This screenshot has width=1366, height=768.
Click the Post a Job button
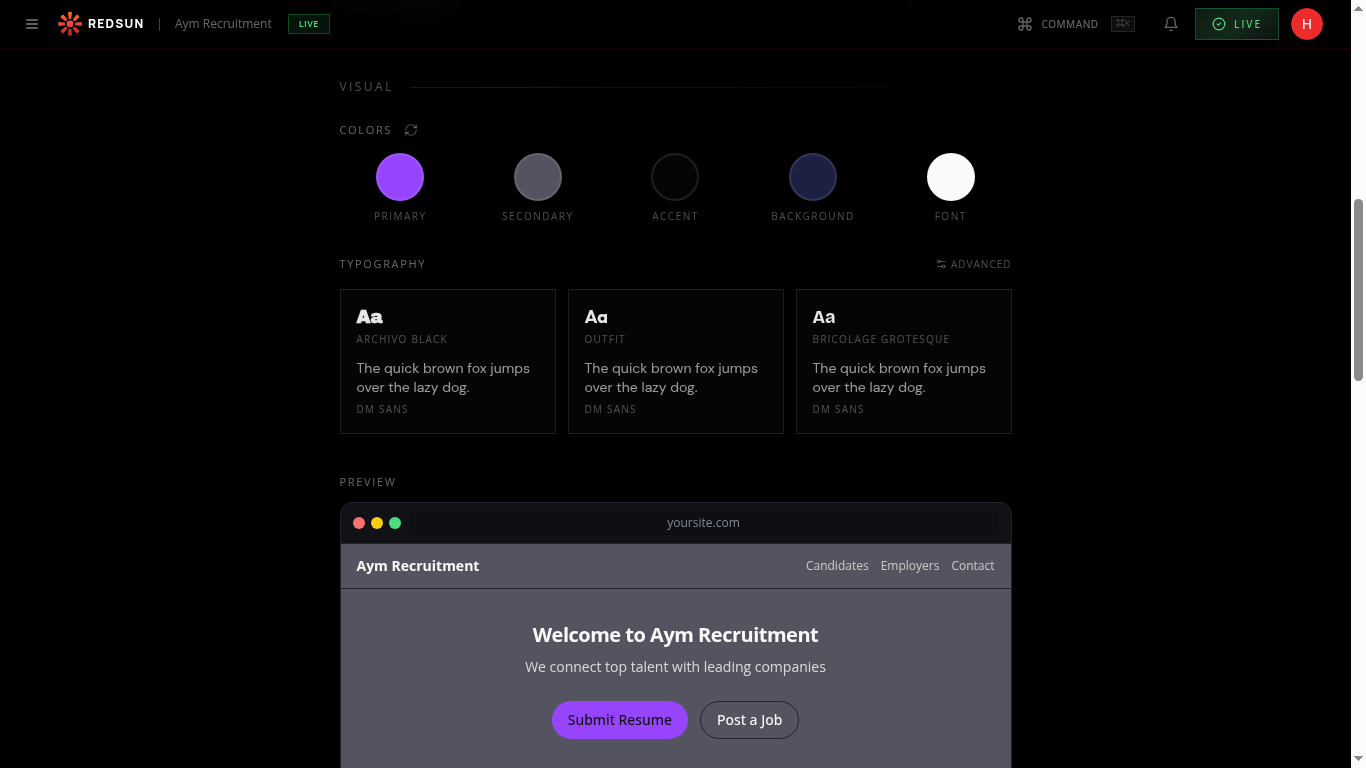(x=749, y=719)
